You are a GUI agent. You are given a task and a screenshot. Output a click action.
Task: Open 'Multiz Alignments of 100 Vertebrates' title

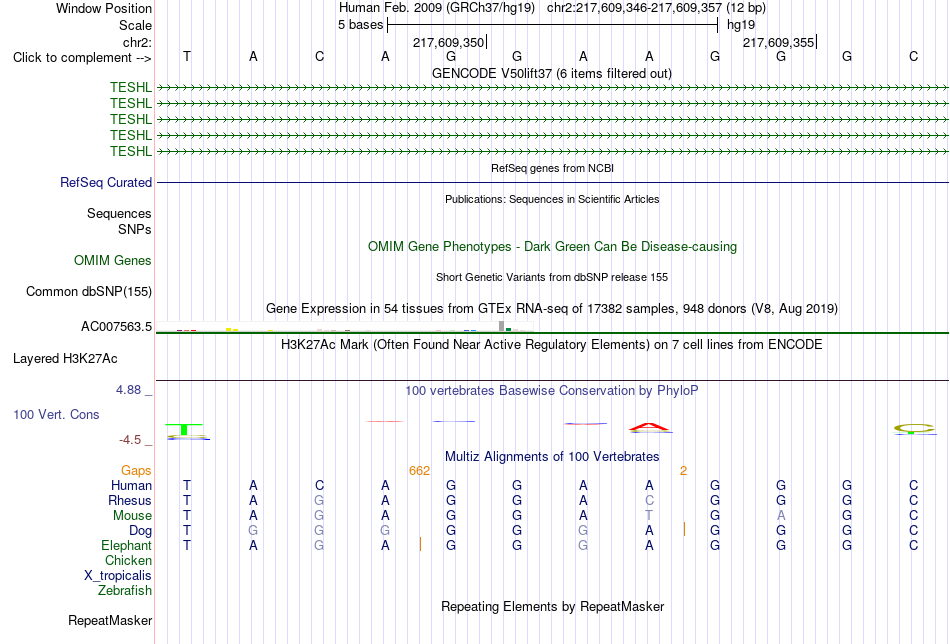click(x=552, y=456)
